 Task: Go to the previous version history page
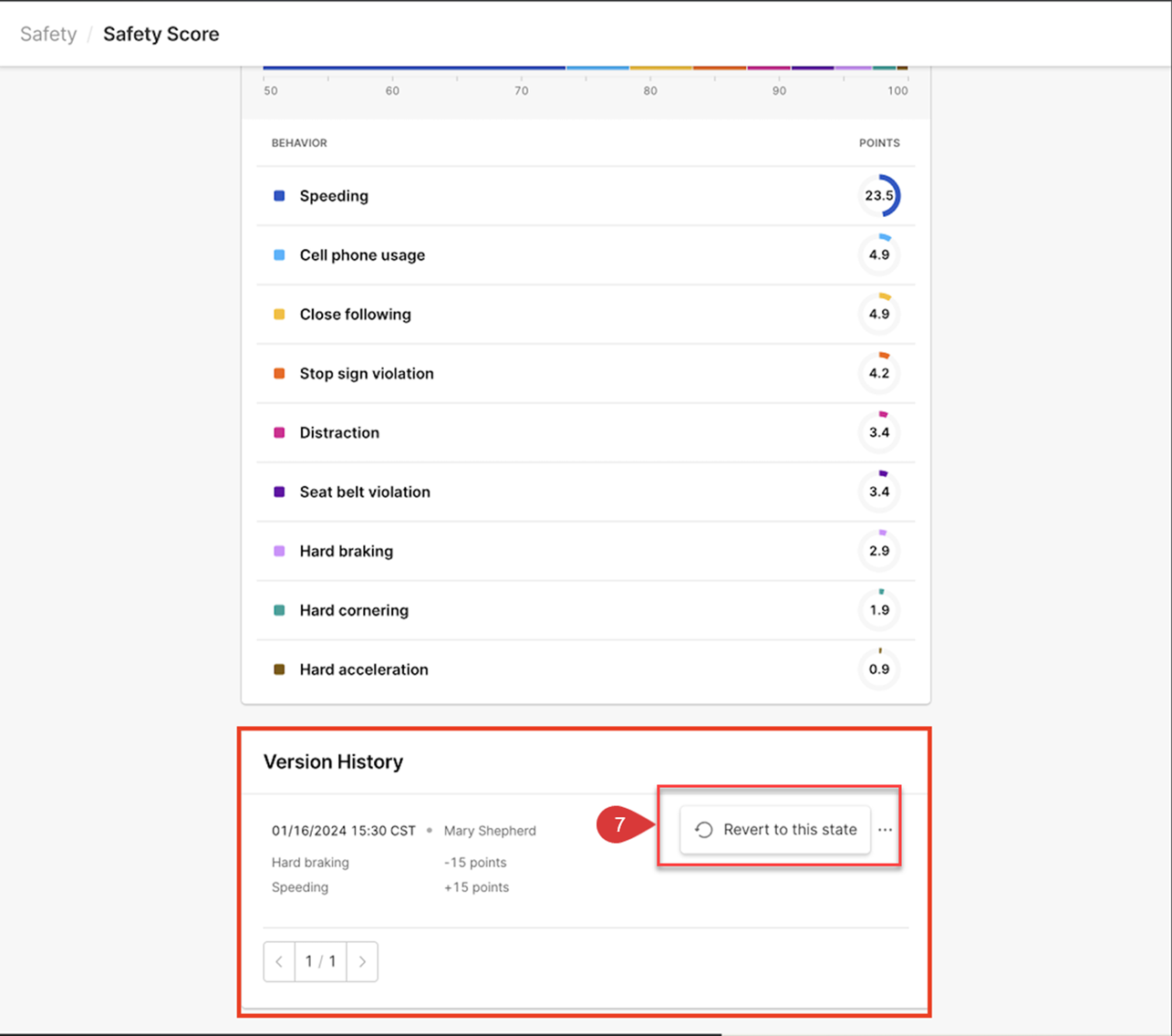point(279,961)
